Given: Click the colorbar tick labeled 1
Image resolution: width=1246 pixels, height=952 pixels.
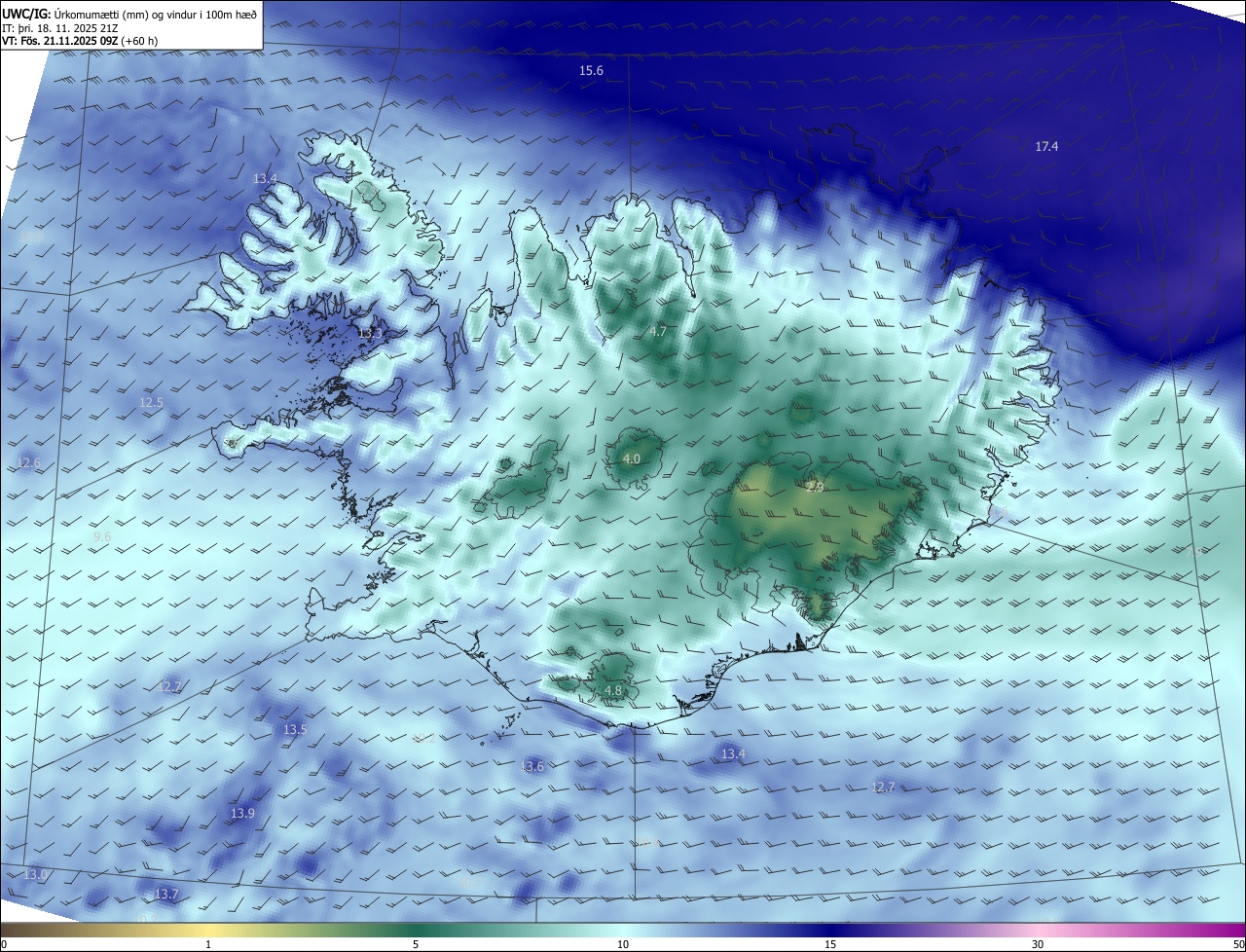Looking at the screenshot, I should (208, 944).
